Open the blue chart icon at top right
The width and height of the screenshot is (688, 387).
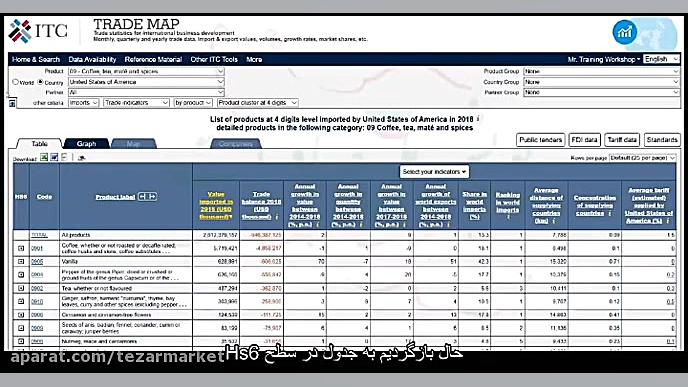[x=625, y=32]
